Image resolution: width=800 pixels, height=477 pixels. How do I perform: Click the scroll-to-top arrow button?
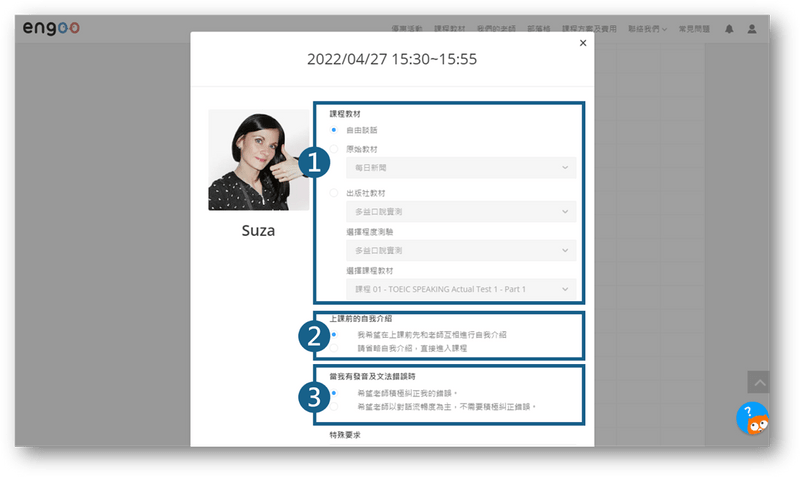point(760,383)
